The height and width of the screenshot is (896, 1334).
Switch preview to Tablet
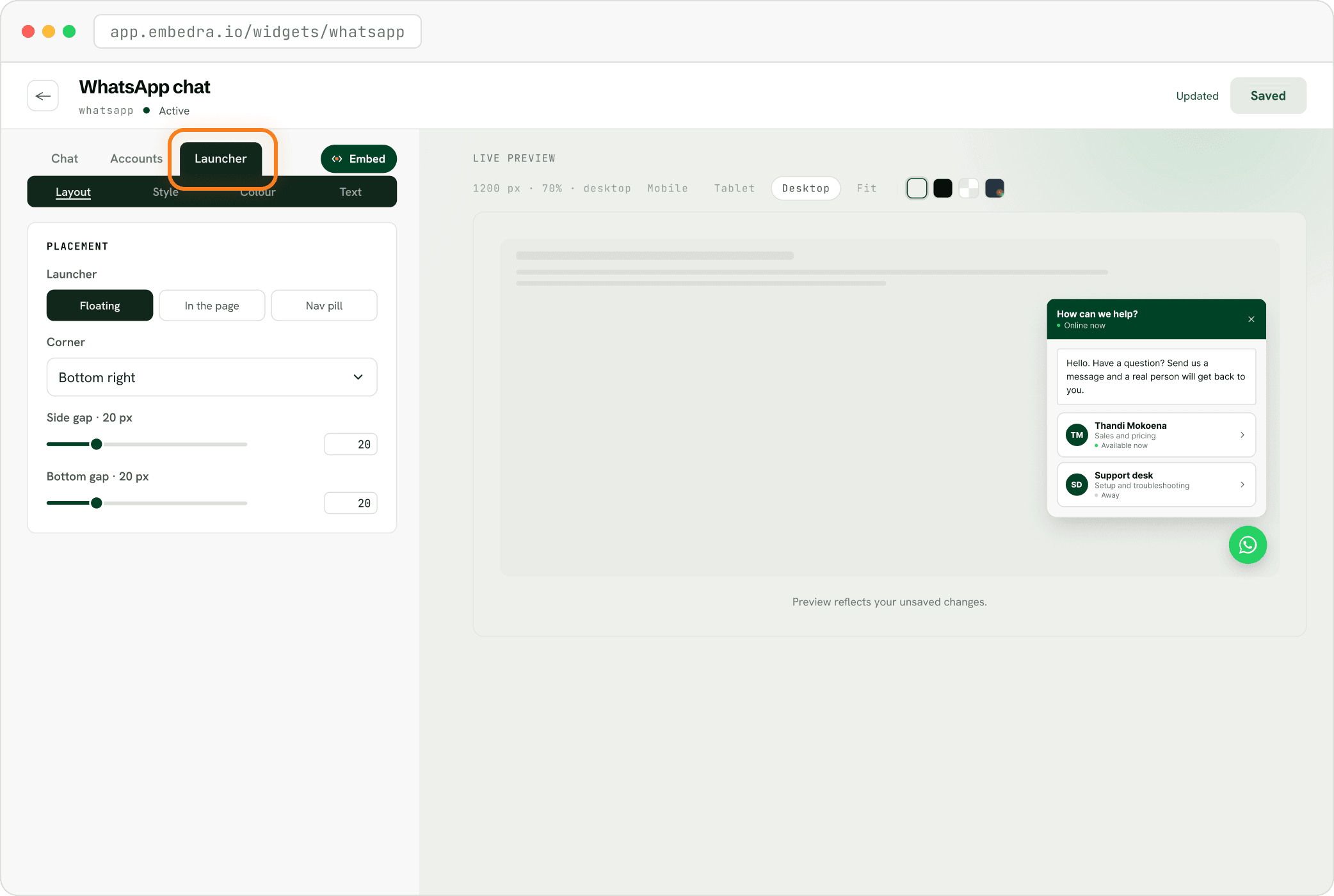[x=734, y=188]
